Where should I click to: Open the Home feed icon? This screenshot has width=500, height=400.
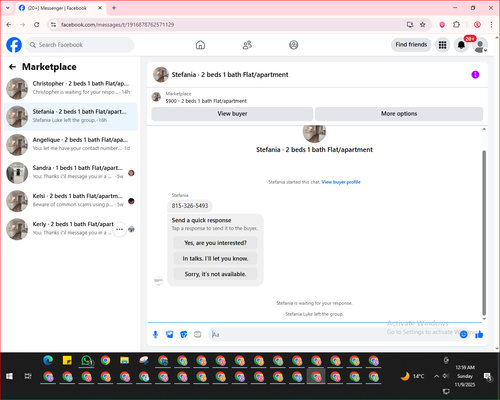coord(200,45)
